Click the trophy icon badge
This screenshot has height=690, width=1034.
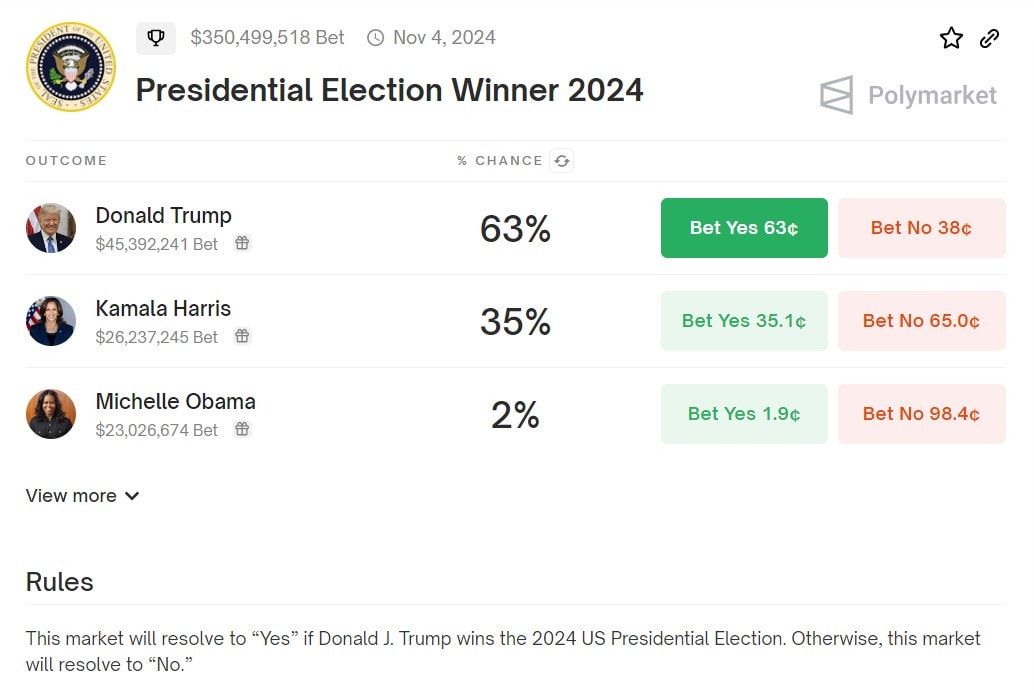[156, 38]
